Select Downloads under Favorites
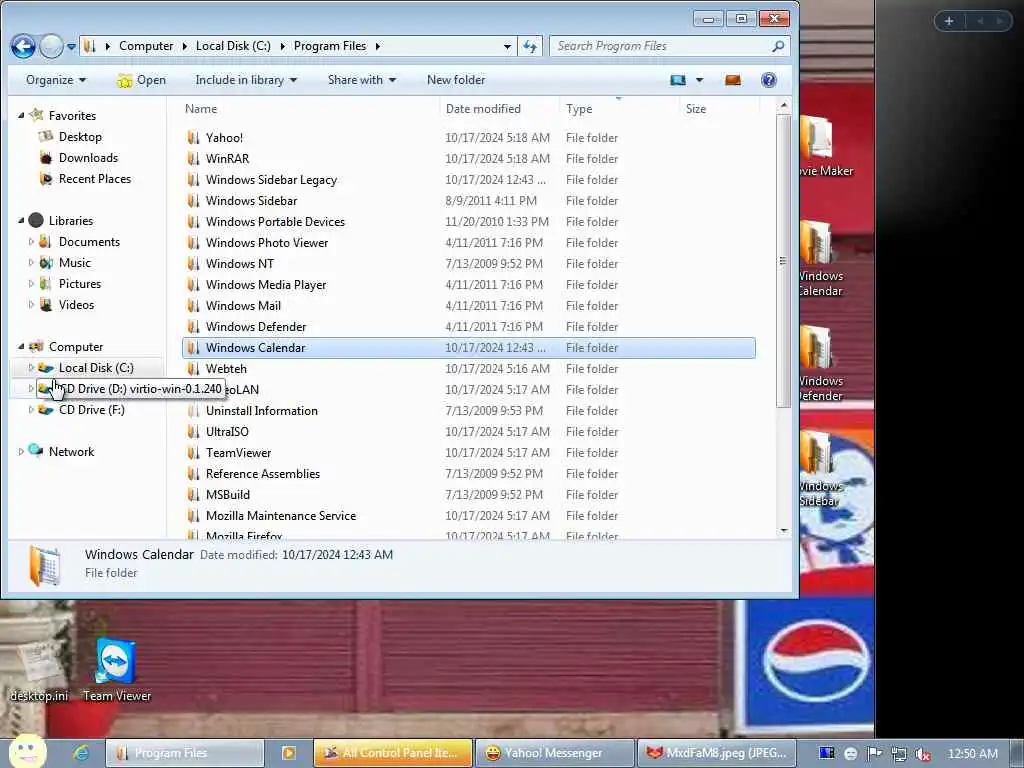This screenshot has height=768, width=1024. pos(88,157)
